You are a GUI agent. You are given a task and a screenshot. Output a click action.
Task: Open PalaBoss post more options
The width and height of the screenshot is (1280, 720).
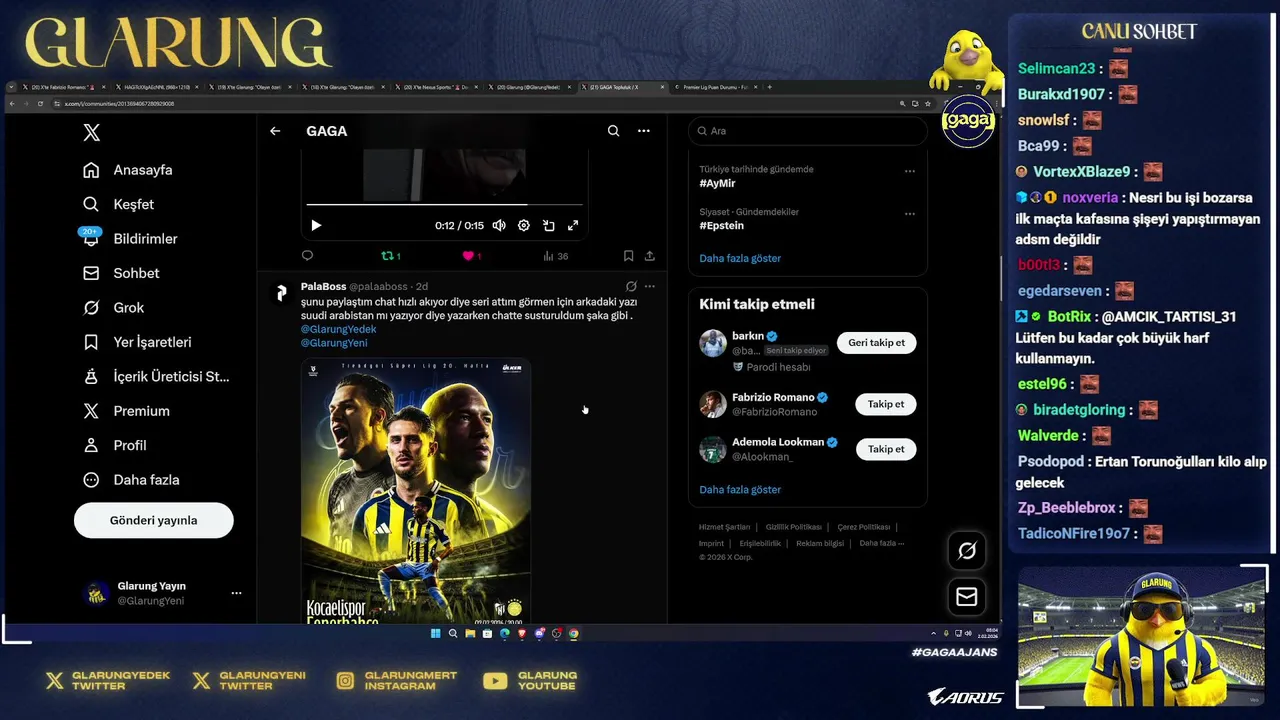650,287
